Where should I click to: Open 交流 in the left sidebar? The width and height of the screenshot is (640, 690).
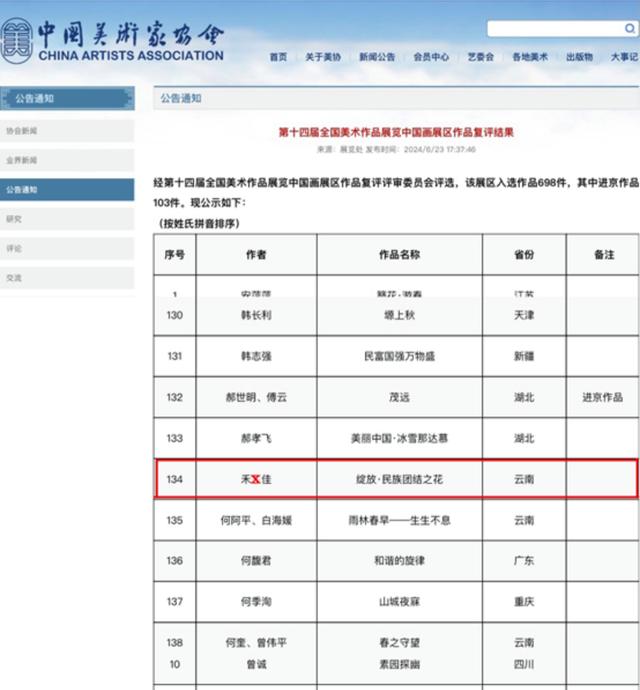pyautogui.click(x=66, y=277)
